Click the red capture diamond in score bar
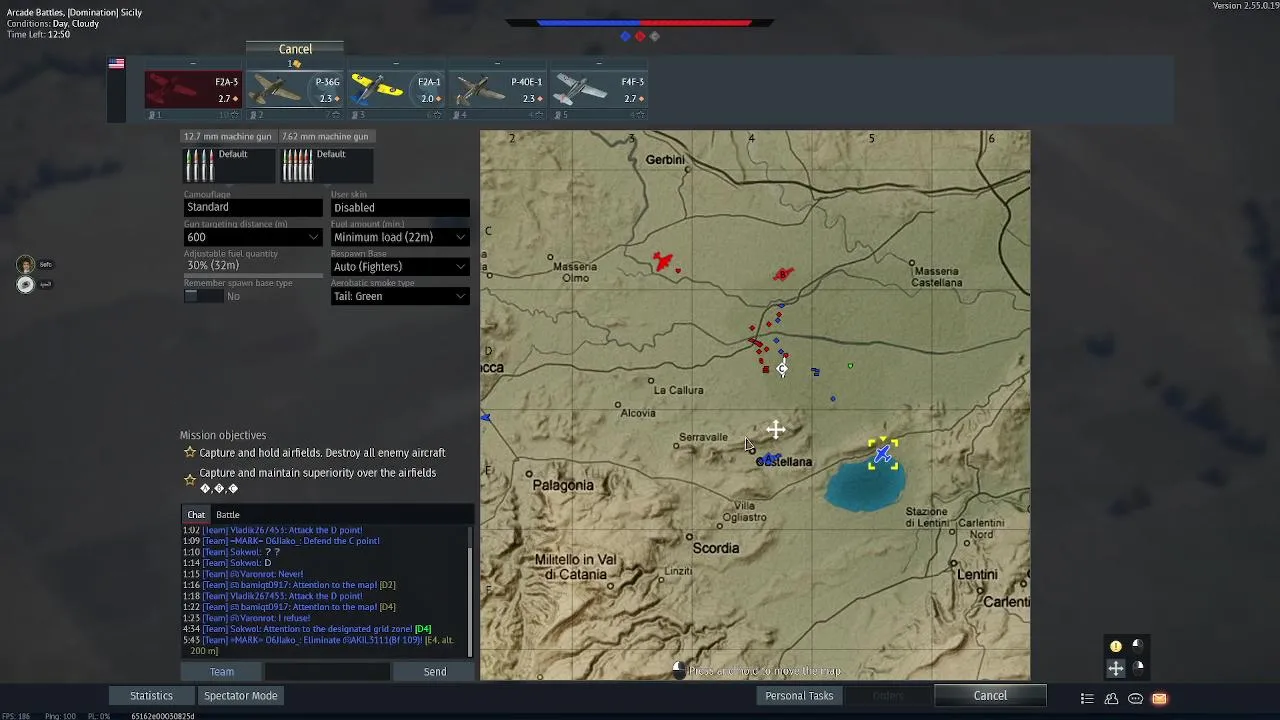 coord(640,36)
